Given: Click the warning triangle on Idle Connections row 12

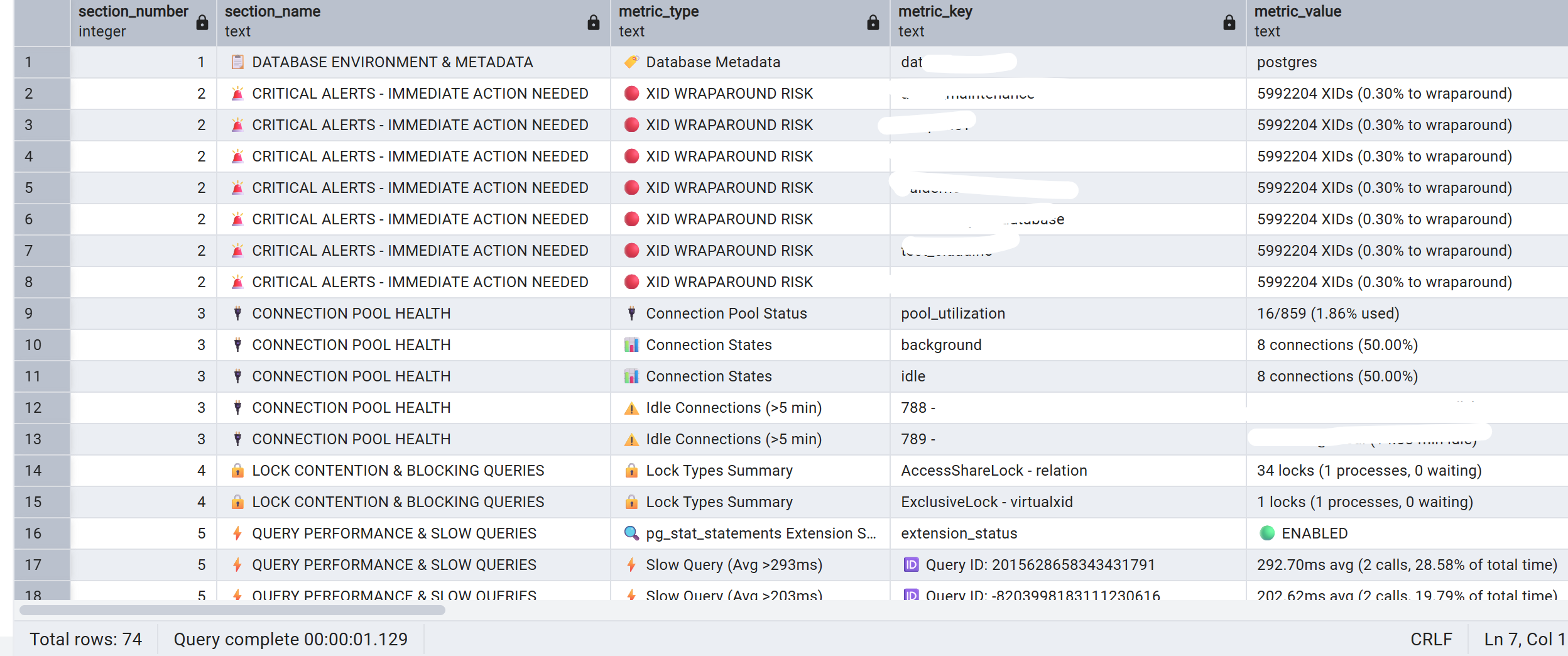Looking at the screenshot, I should point(633,407).
